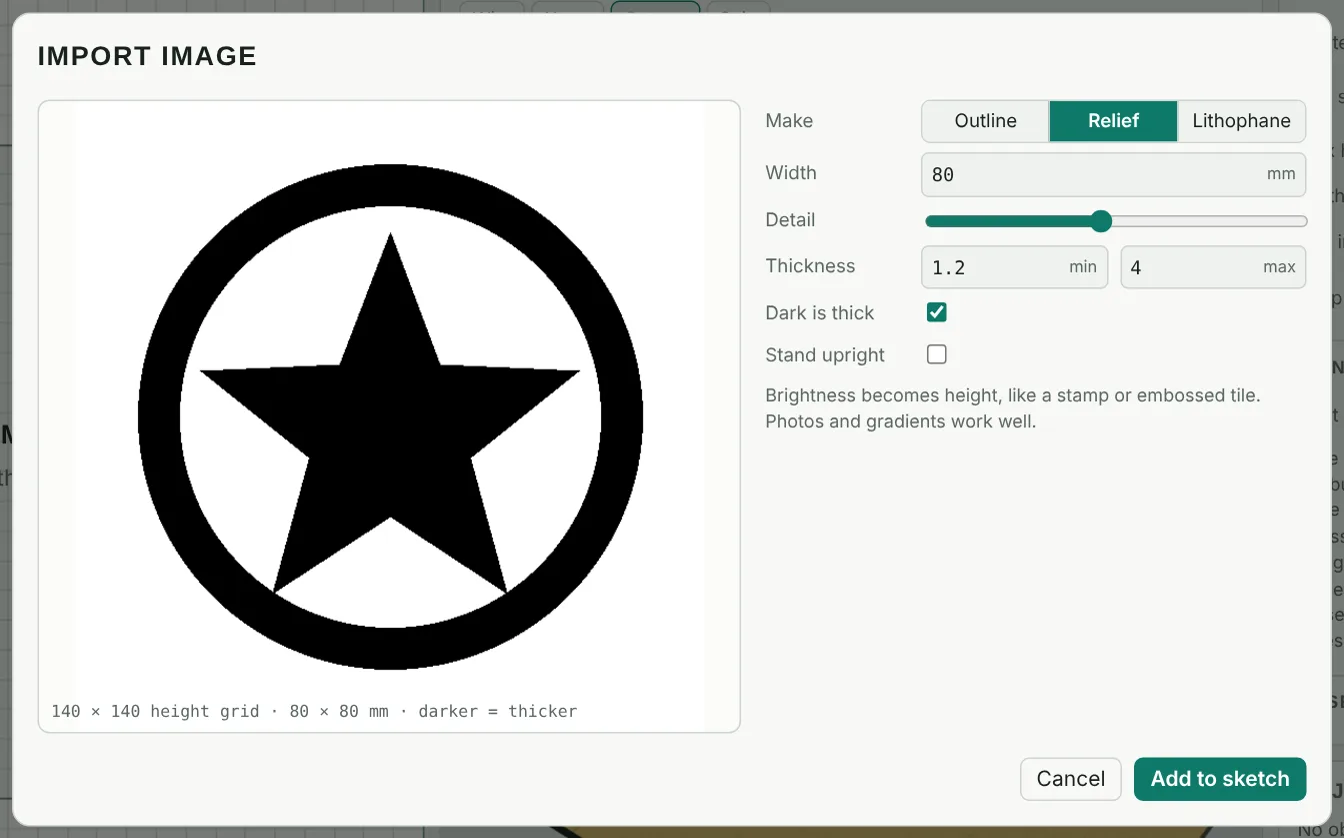Uncheck the Dark is thick checkbox
The image size is (1344, 838).
[x=937, y=312]
